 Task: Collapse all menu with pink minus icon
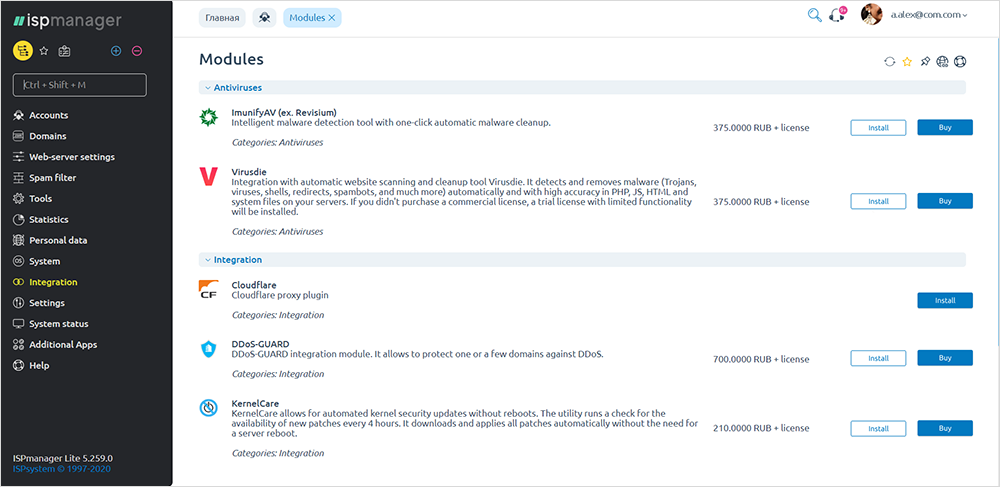[136, 51]
